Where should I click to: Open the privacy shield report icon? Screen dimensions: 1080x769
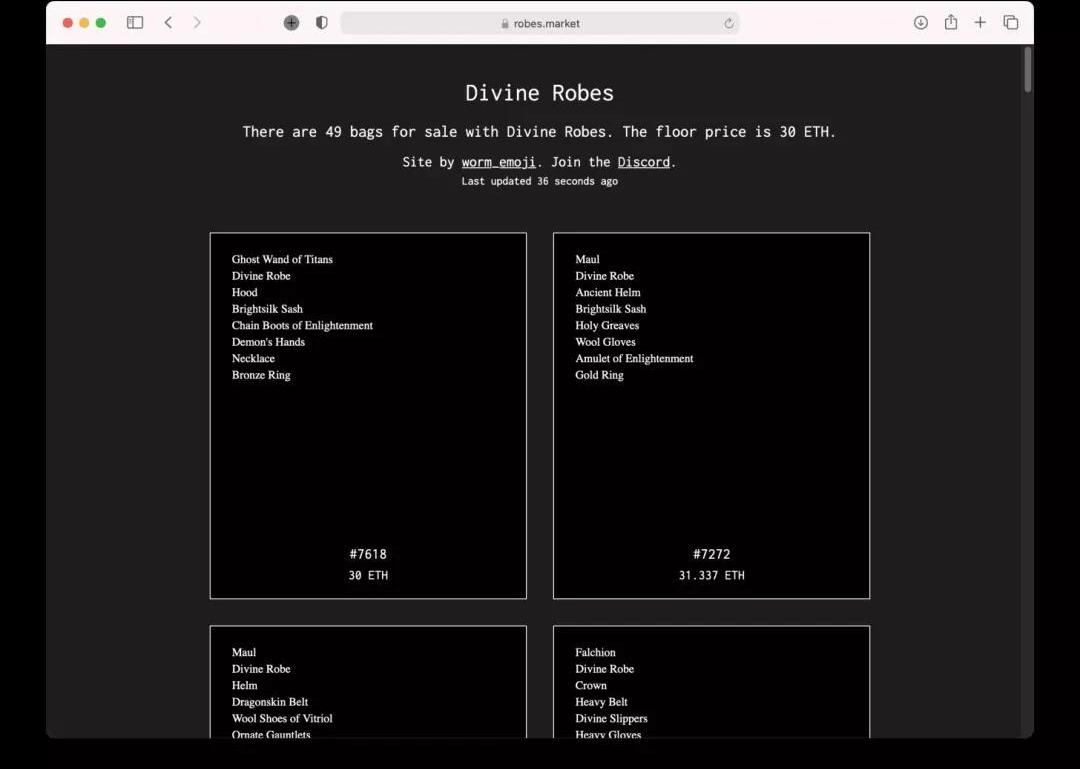click(321, 23)
